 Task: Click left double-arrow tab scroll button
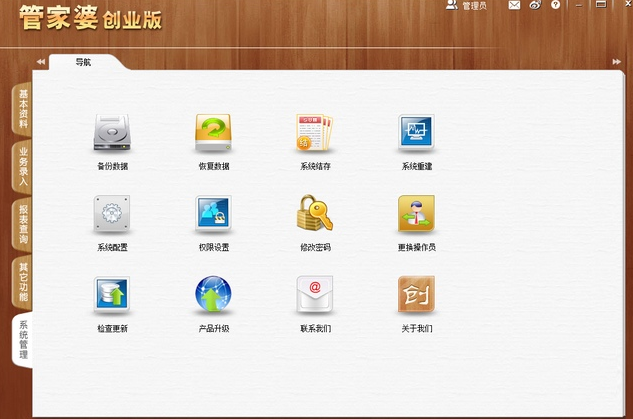coord(40,62)
